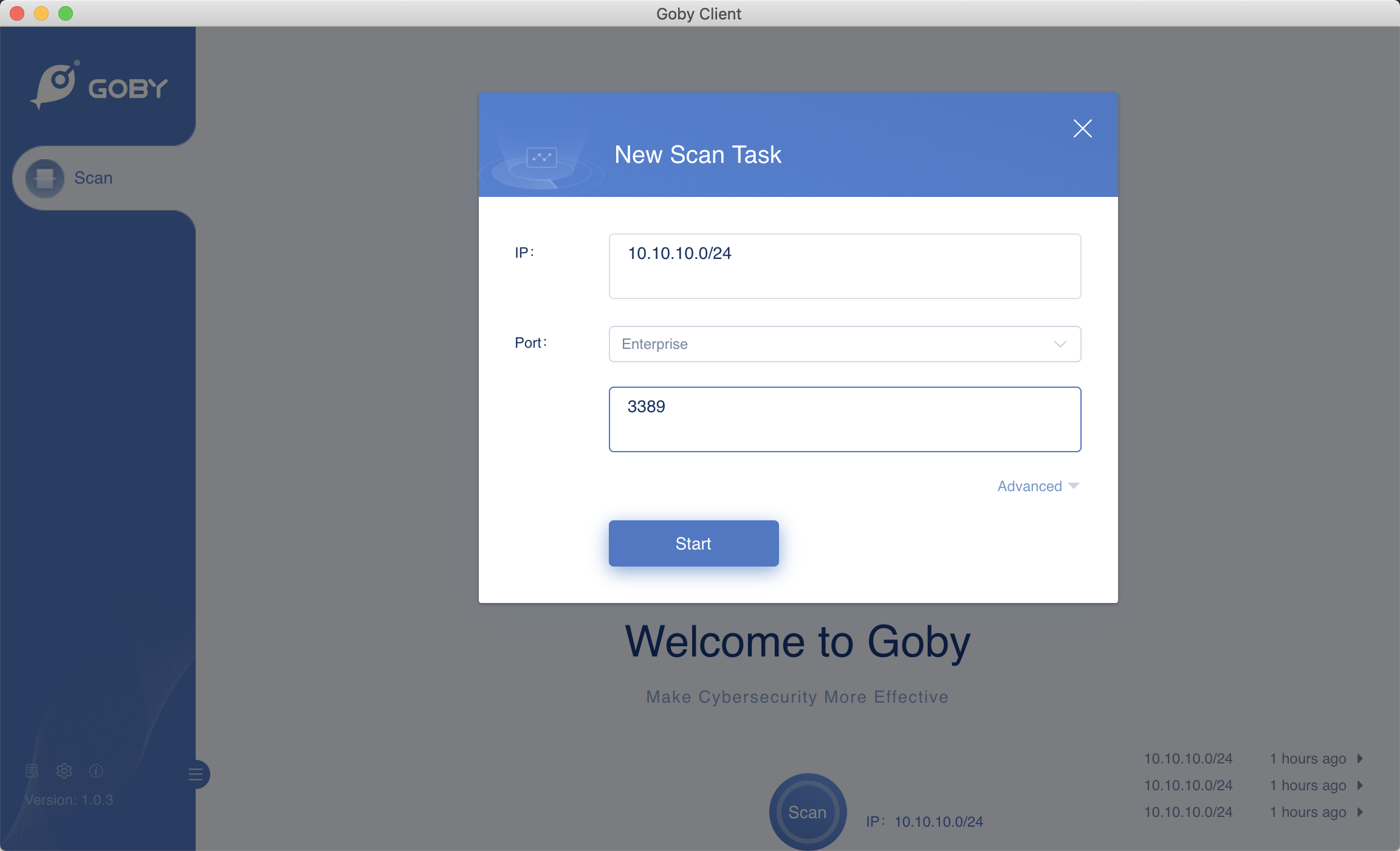This screenshot has width=1400, height=851.
Task: Maximize the Goby Client window with green button
Action: coord(66,13)
